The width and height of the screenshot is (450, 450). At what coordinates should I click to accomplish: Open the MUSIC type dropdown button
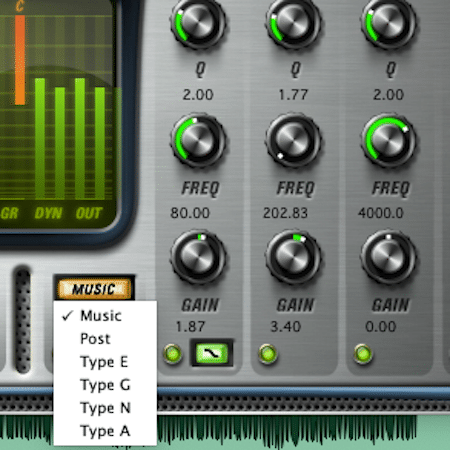tap(94, 289)
